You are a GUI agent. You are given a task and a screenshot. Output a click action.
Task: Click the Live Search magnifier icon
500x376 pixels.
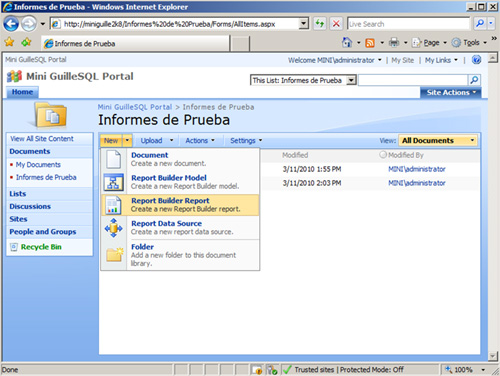coord(480,23)
